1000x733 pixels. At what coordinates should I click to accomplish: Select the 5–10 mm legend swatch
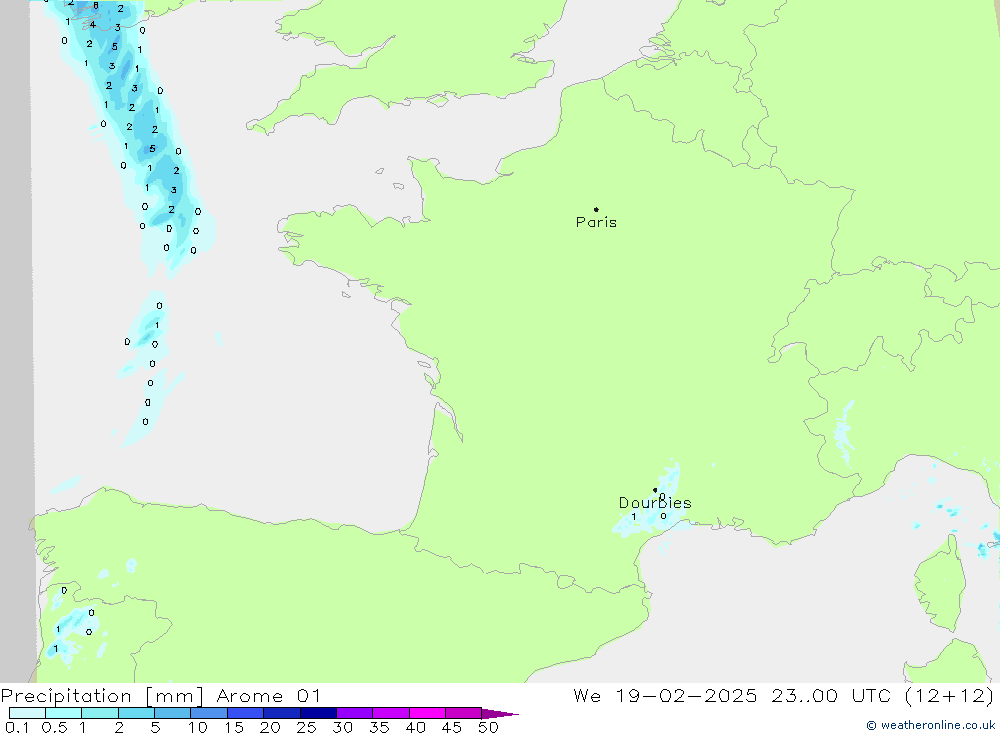[x=172, y=713]
